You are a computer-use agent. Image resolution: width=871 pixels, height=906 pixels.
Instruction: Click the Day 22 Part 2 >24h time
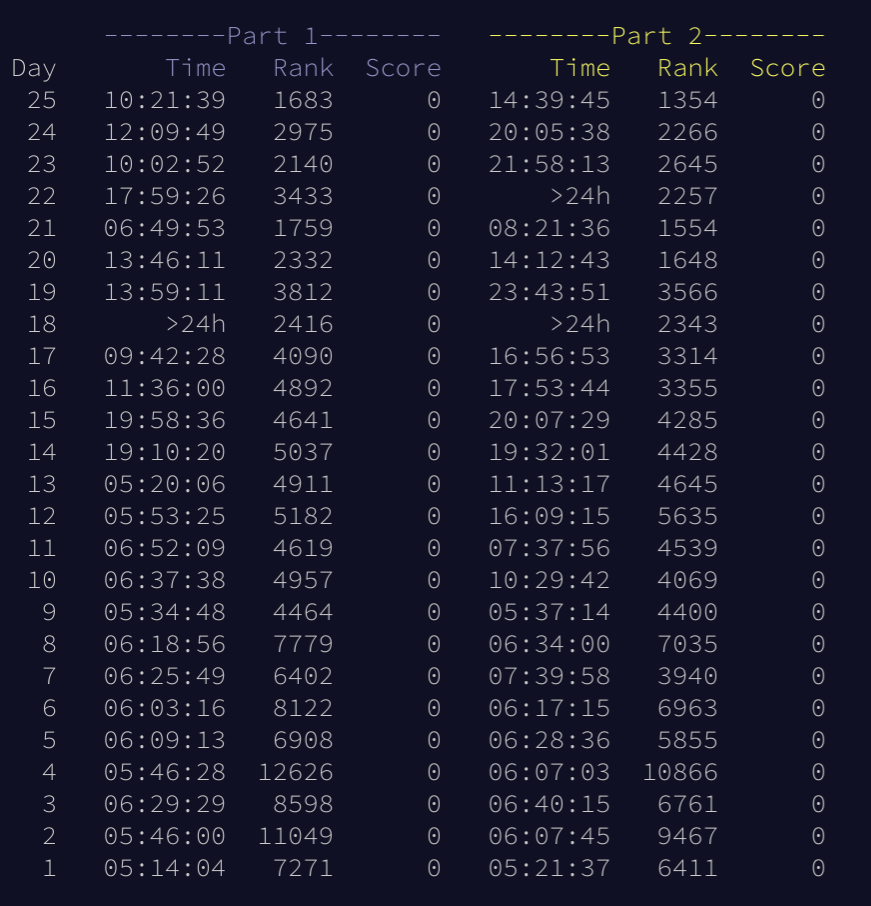(579, 196)
